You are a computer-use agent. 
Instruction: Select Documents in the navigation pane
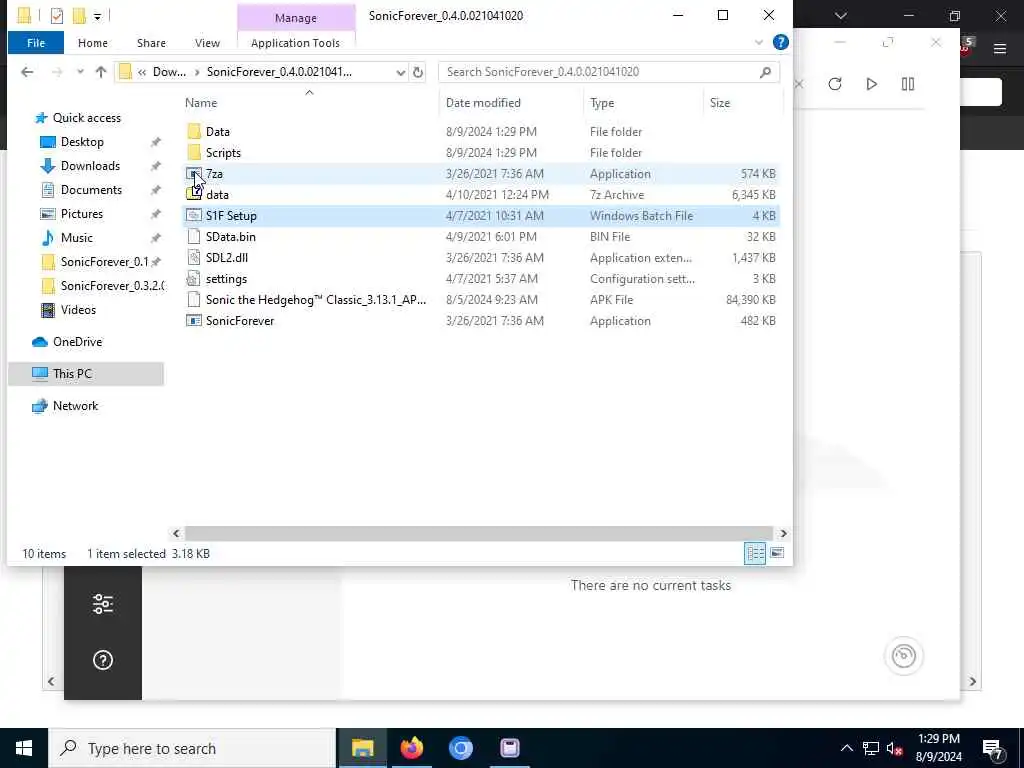pos(91,190)
